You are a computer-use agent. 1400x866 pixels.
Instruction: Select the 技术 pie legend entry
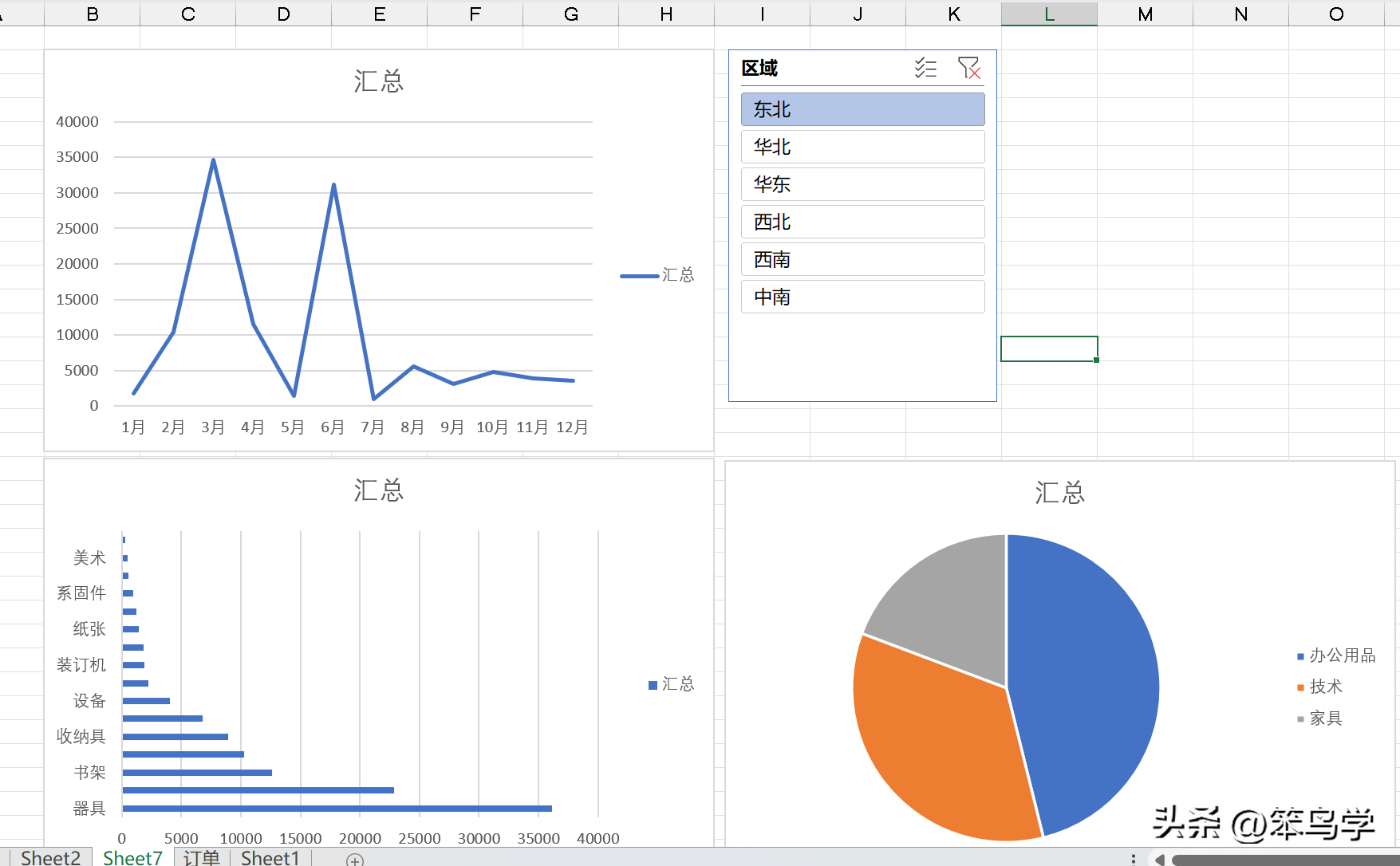pyautogui.click(x=1319, y=687)
